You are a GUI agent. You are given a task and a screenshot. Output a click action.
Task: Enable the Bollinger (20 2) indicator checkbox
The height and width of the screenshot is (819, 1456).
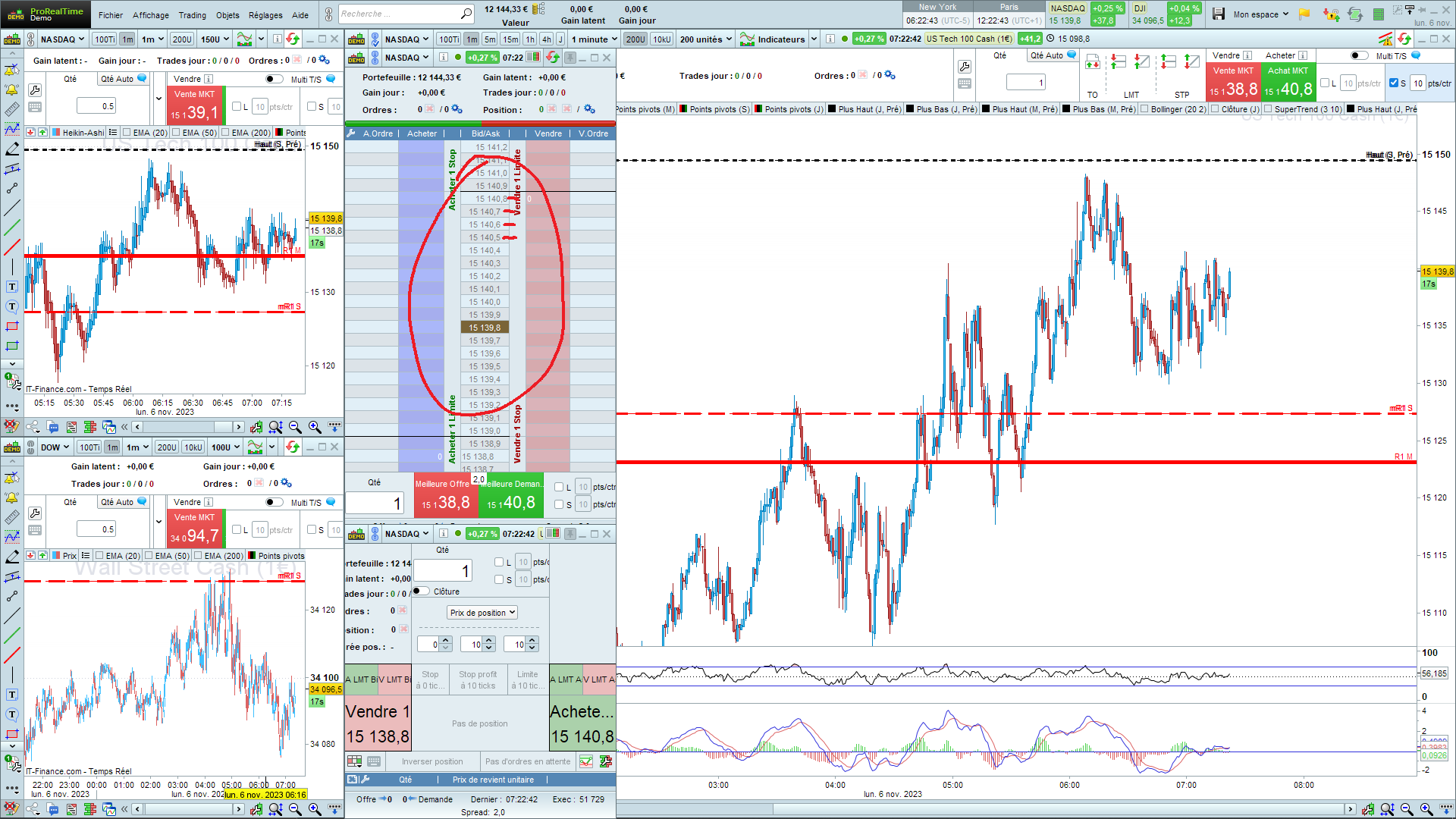click(1145, 109)
